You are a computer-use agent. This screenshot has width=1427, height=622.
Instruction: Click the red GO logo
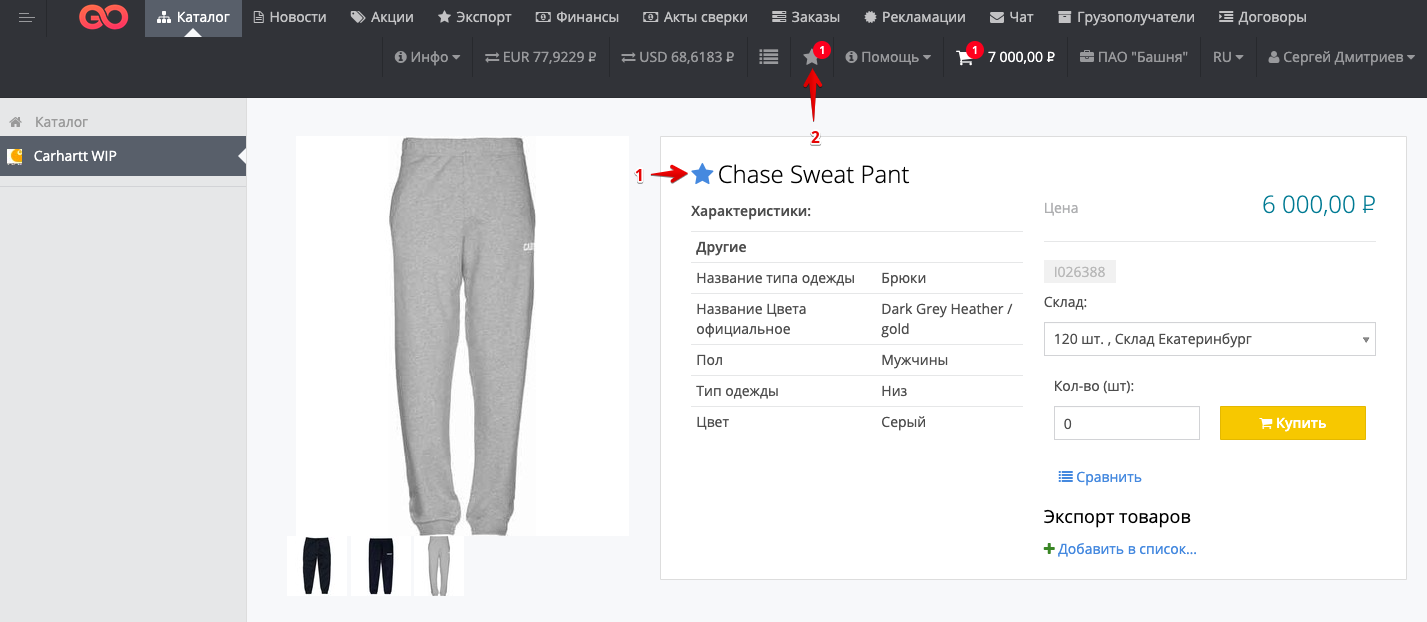[103, 17]
